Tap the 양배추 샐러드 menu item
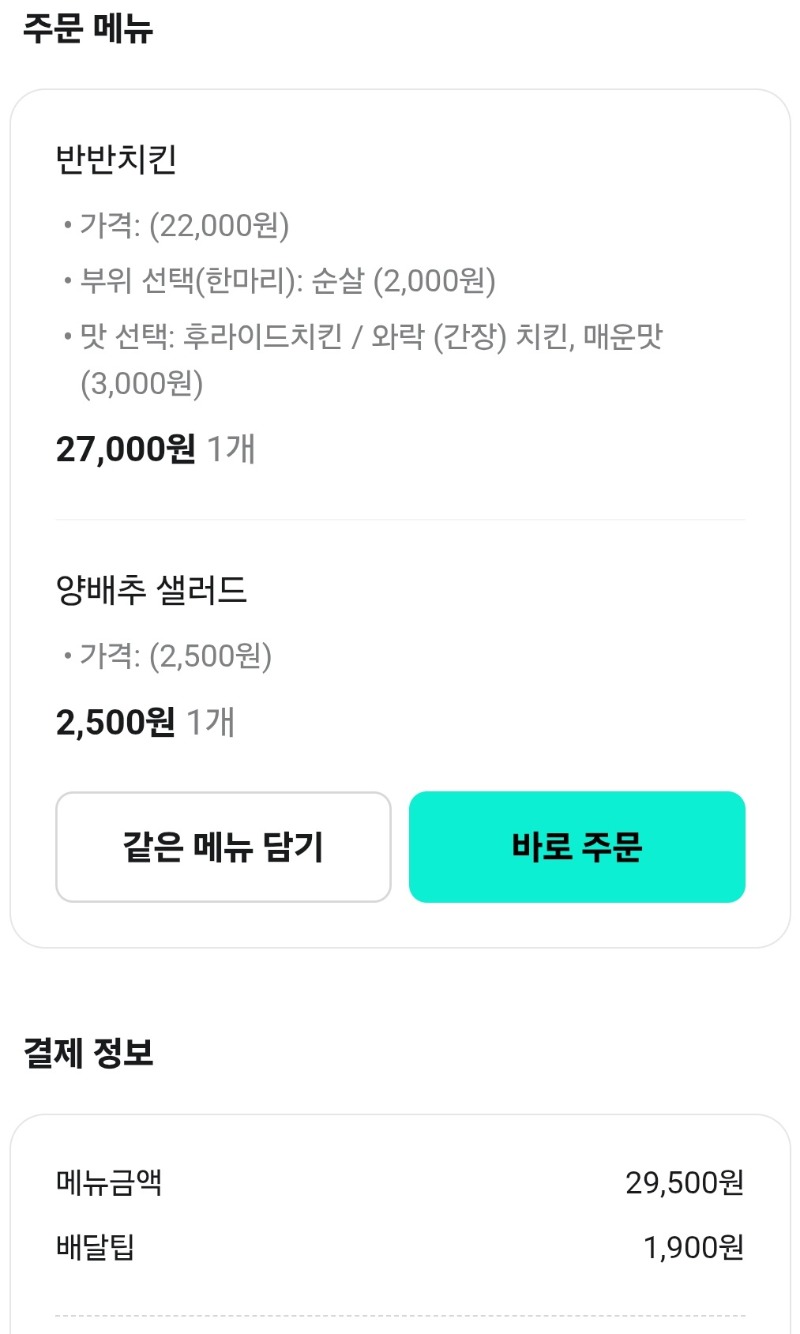The image size is (800, 1334). coord(152,590)
